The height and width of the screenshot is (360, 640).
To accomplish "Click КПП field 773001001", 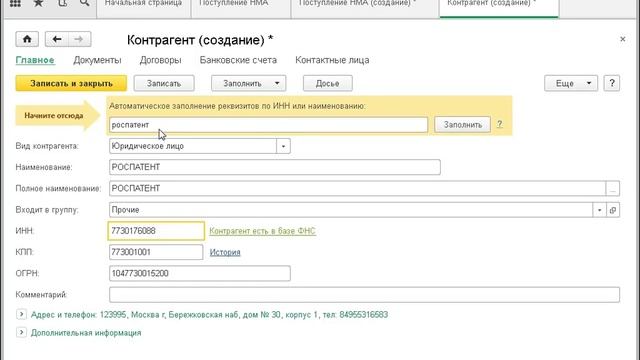I will [x=156, y=252].
